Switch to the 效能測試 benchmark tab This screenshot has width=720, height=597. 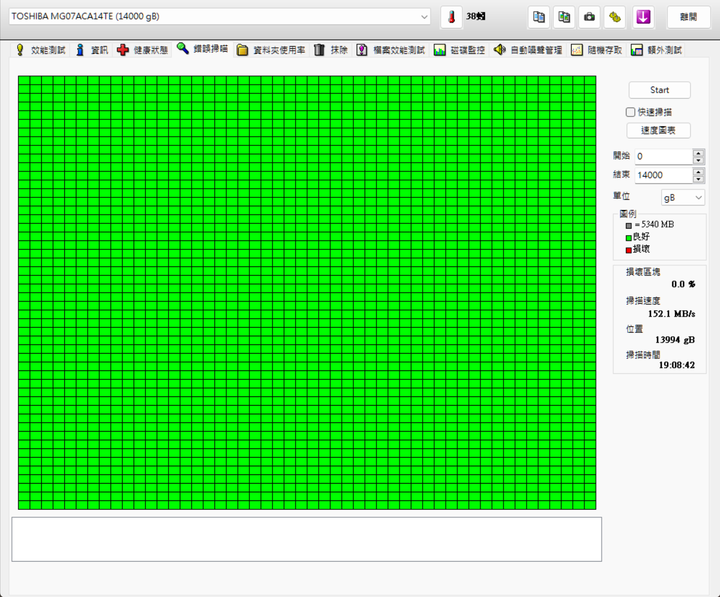(x=40, y=50)
